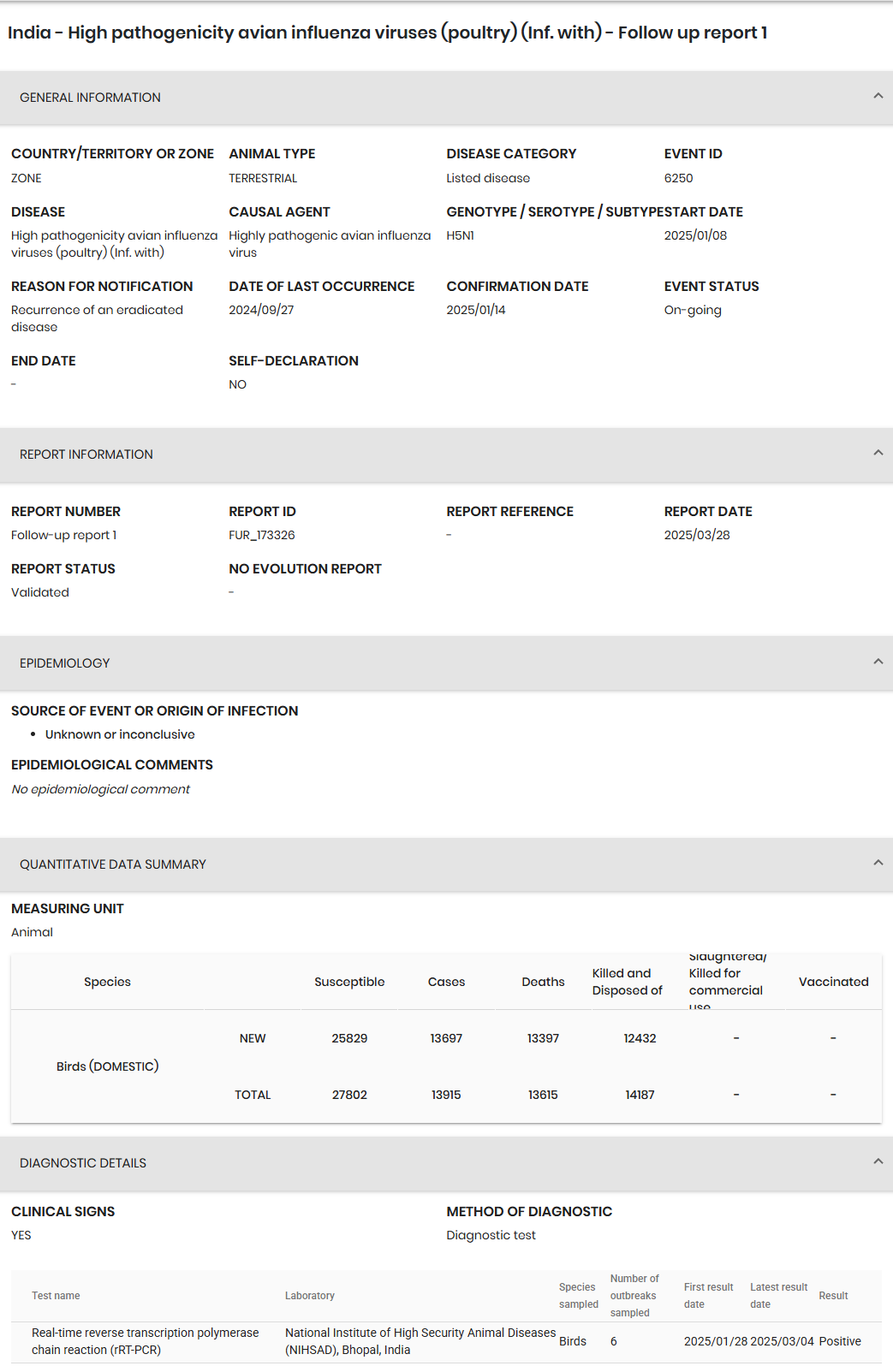The height and width of the screenshot is (1372, 893).
Task: Click the Species column header
Action: [107, 982]
